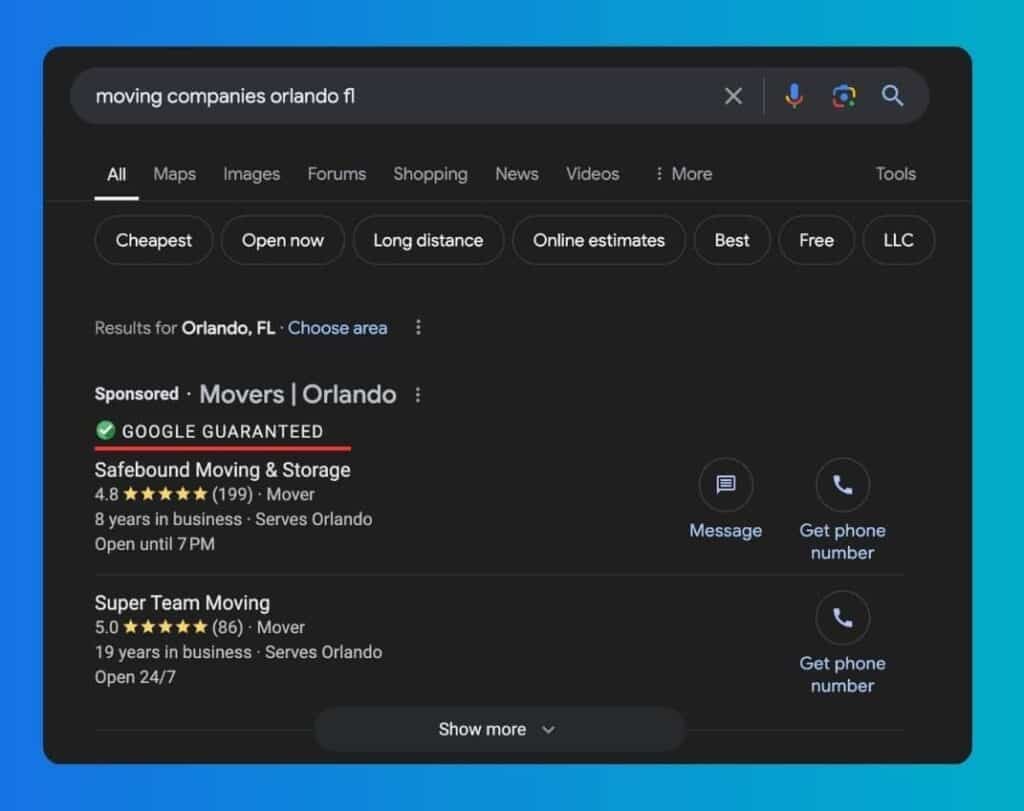
Task: Switch to the Maps tab
Action: pyautogui.click(x=174, y=174)
